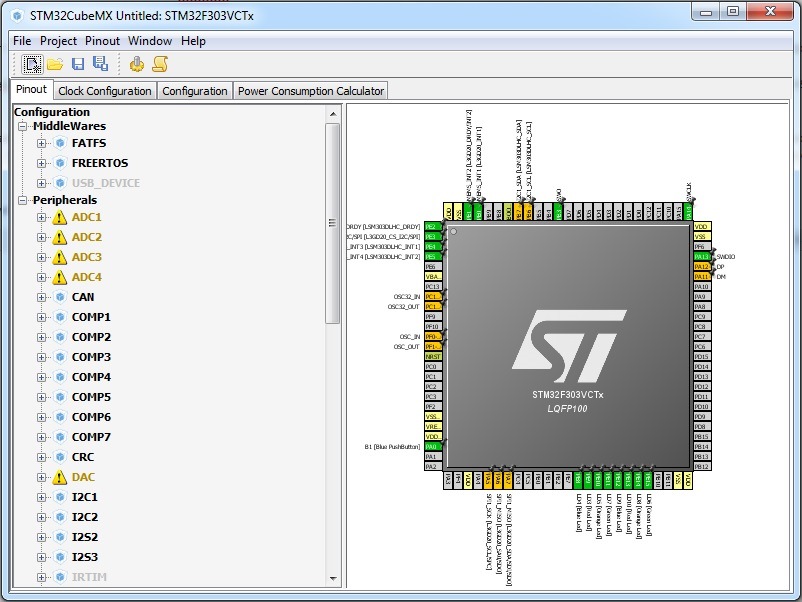Click the cube icon next to FATFS

[59, 143]
